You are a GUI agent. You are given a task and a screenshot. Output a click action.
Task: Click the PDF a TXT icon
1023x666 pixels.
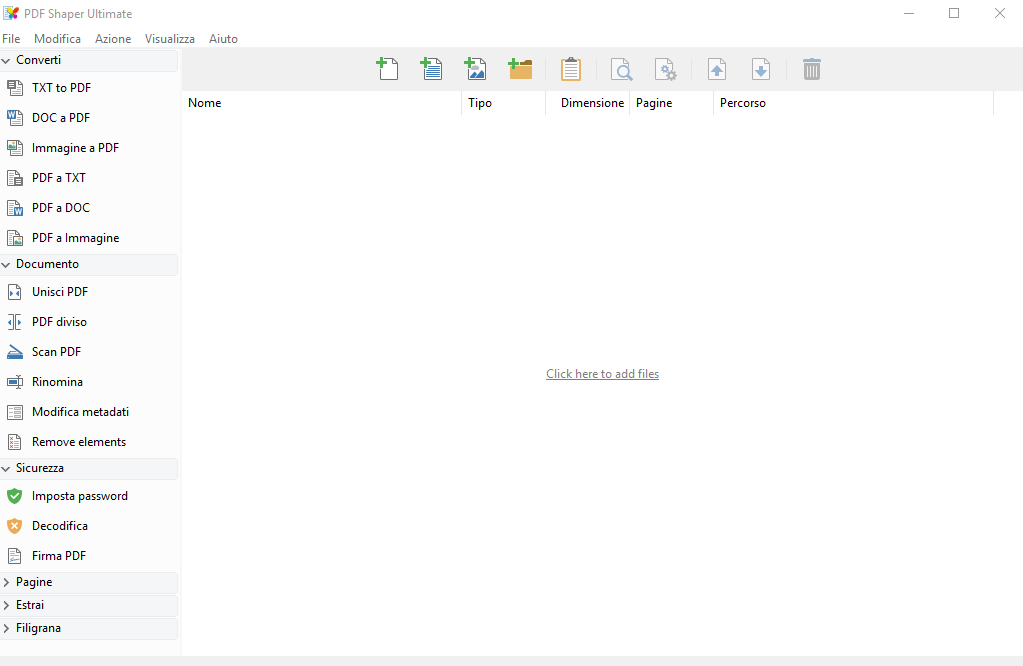click(x=14, y=177)
